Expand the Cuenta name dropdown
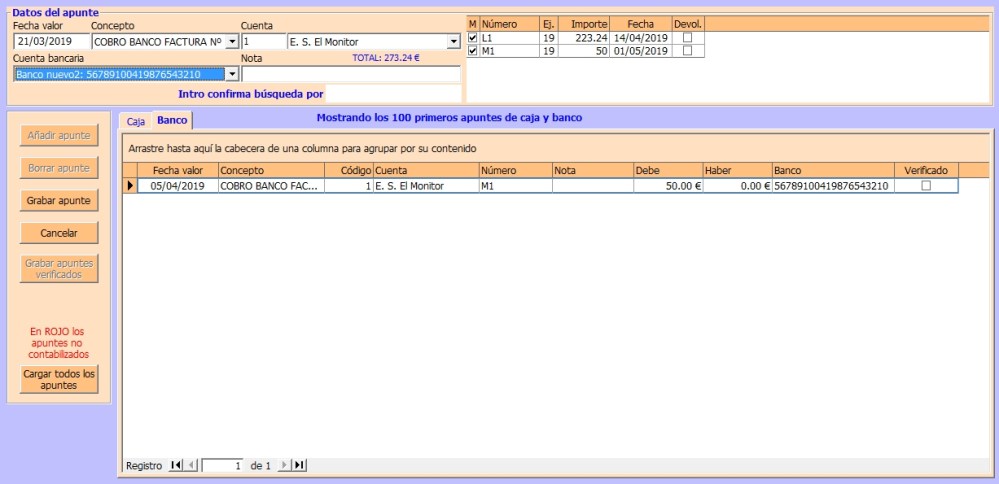The width and height of the screenshot is (999, 484). tap(453, 42)
